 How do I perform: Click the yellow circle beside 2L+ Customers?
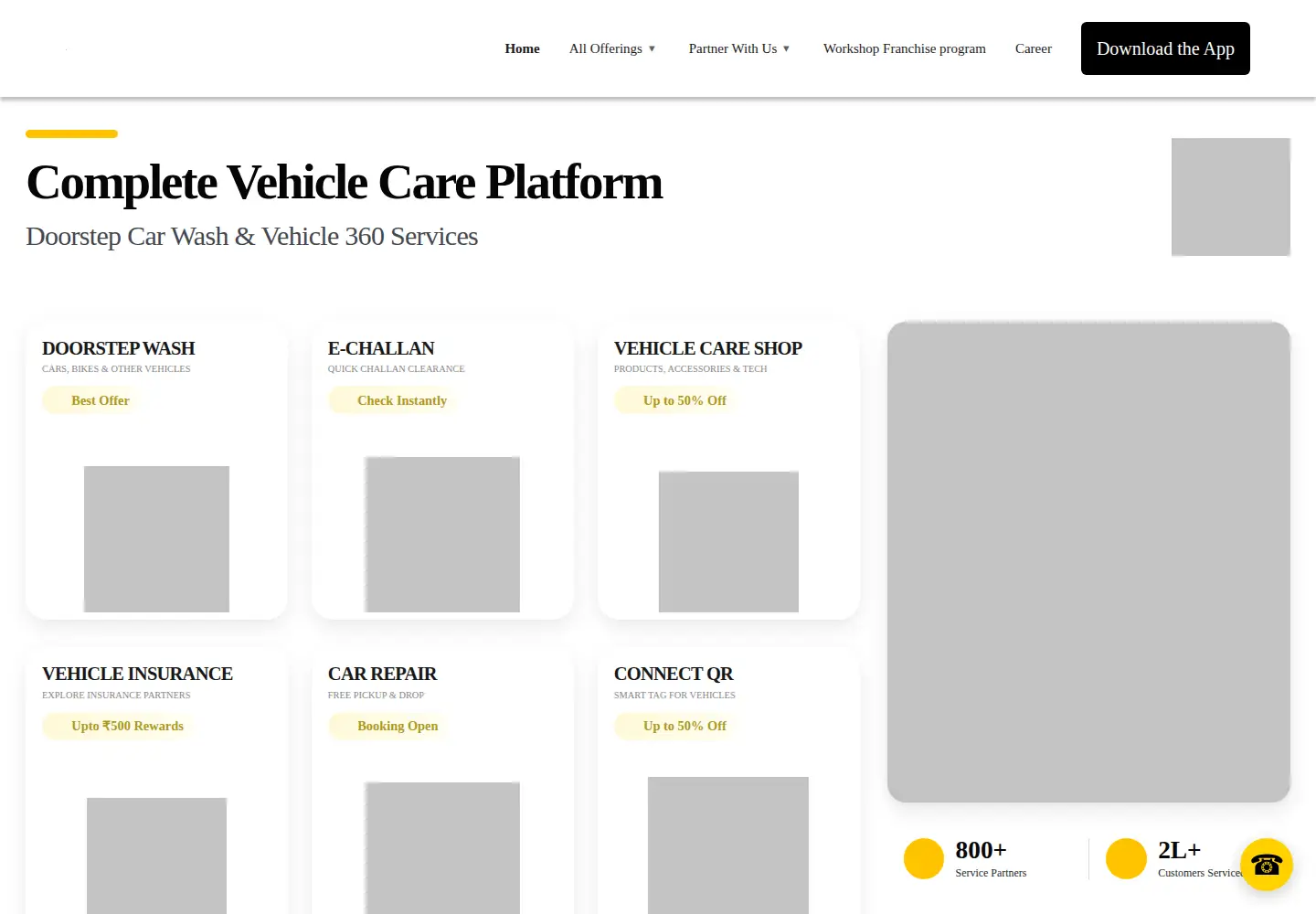1126,859
